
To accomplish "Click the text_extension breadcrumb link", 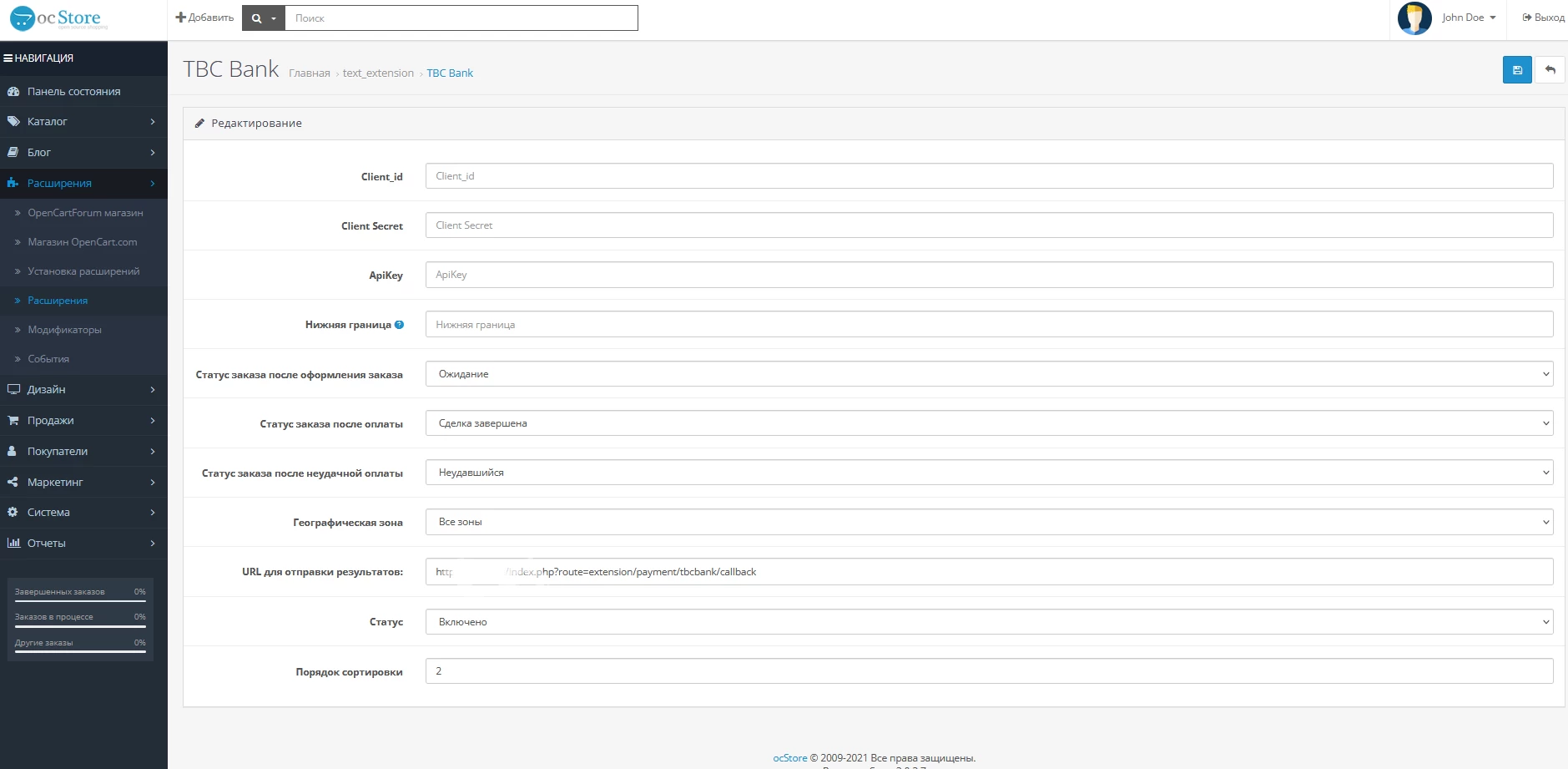I will (x=378, y=73).
